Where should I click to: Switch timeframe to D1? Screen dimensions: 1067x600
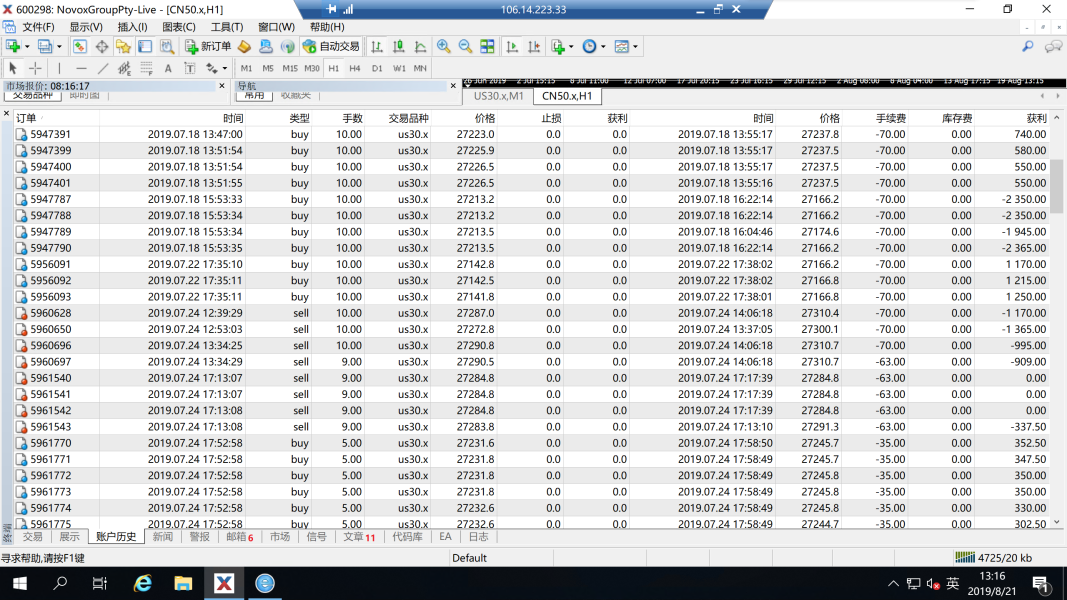point(377,68)
